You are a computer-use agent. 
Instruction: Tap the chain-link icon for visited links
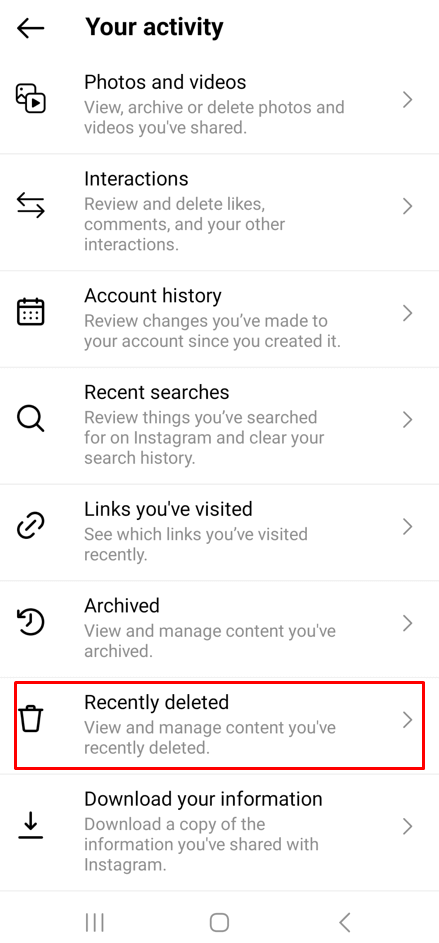(x=31, y=526)
